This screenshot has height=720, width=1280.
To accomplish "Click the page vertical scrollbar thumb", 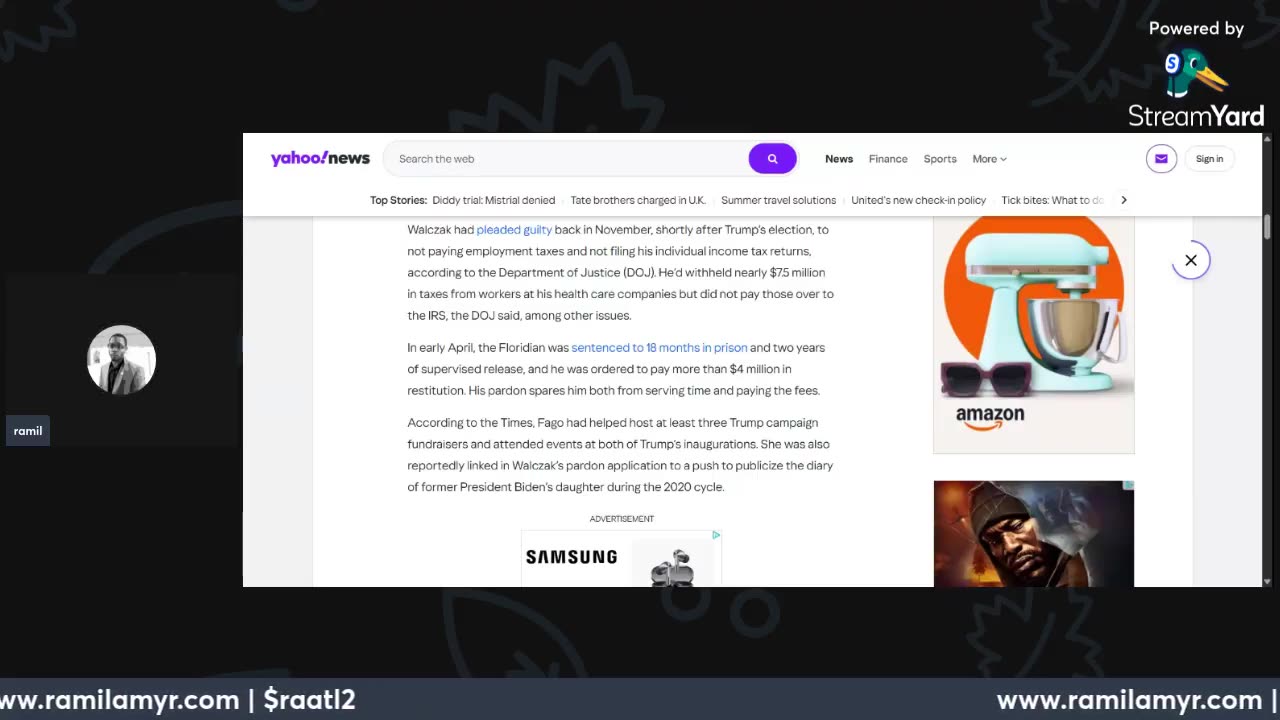I will [x=1267, y=227].
